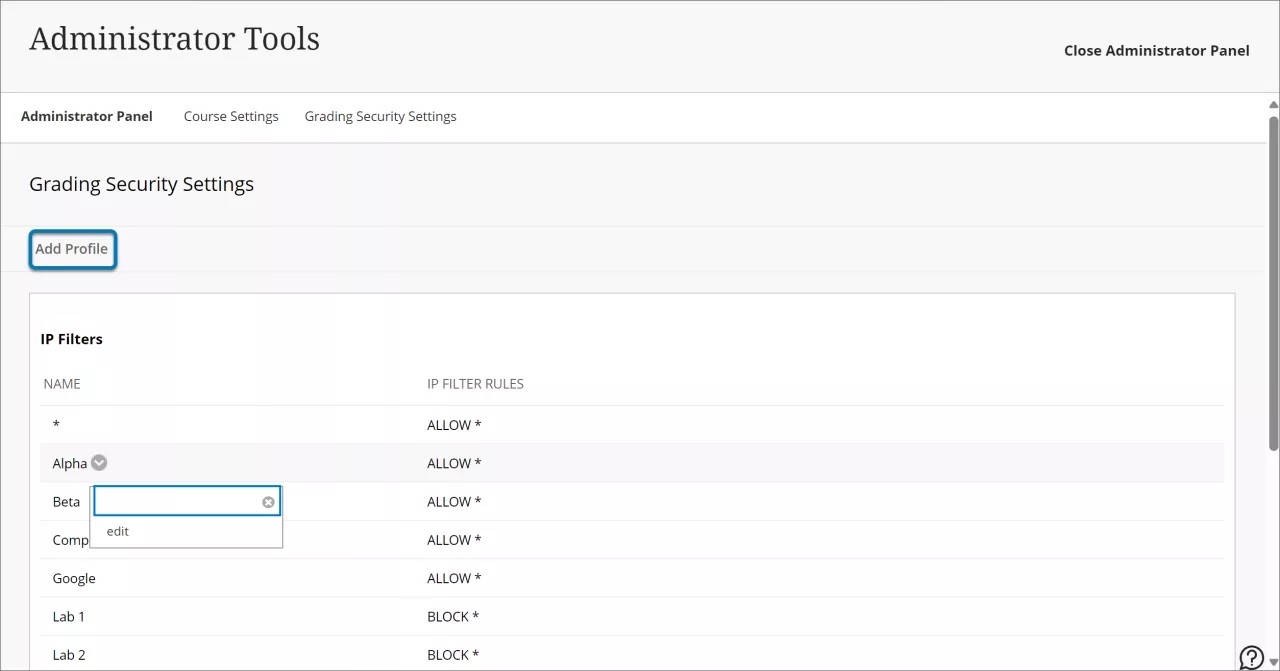Clear the rename text field using the X icon
1280x671 pixels.
click(x=268, y=501)
